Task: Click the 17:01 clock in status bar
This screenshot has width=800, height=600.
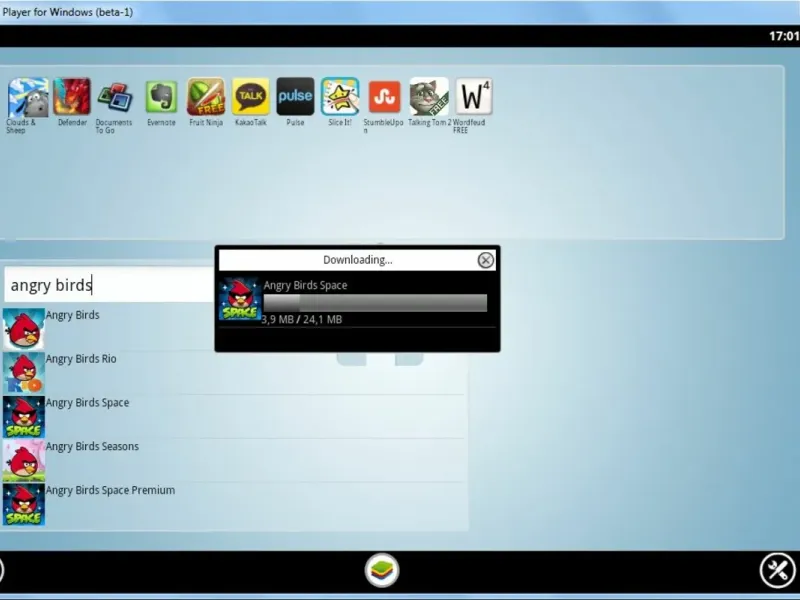Action: coord(784,36)
